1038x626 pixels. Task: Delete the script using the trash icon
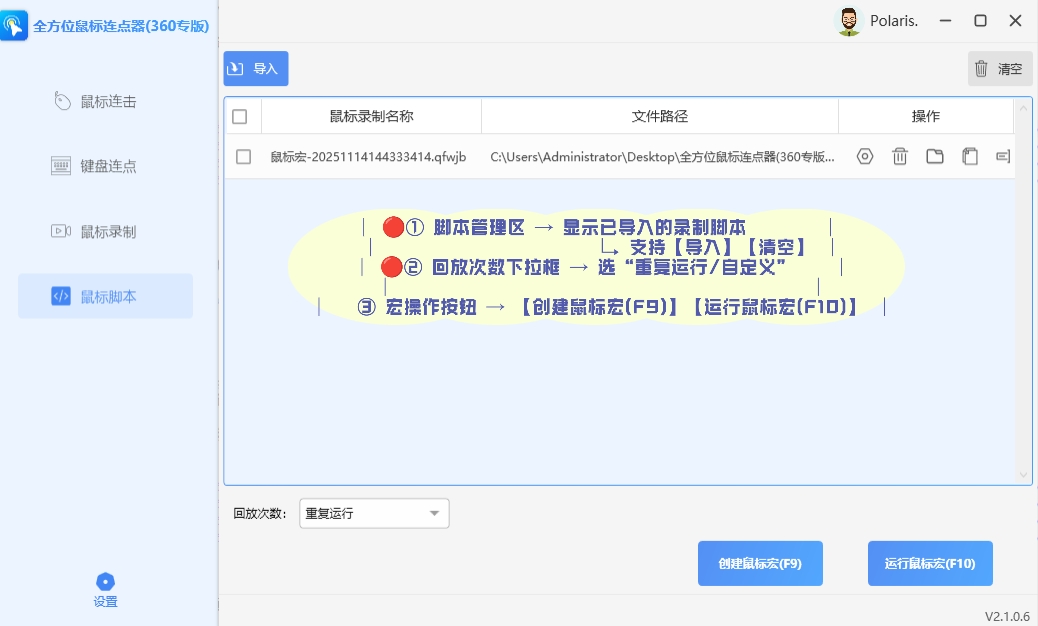click(x=899, y=156)
